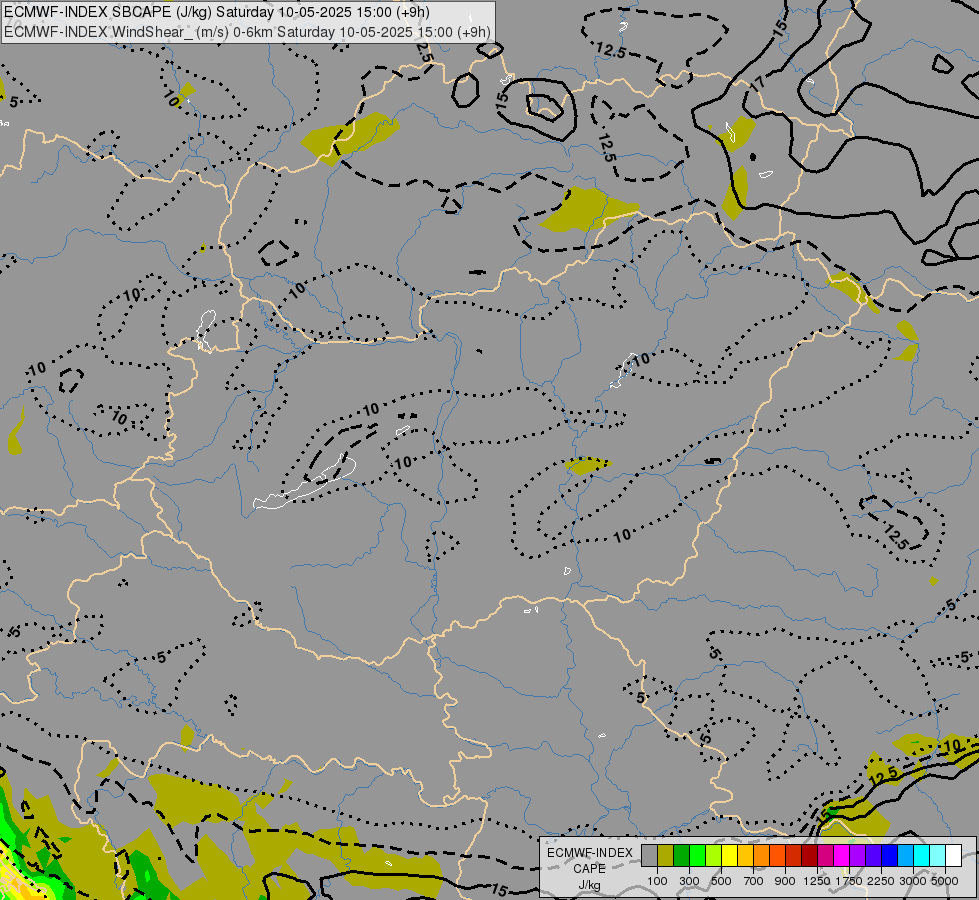979x900 pixels.
Task: Click the legend label '1750'
Action: tap(849, 881)
